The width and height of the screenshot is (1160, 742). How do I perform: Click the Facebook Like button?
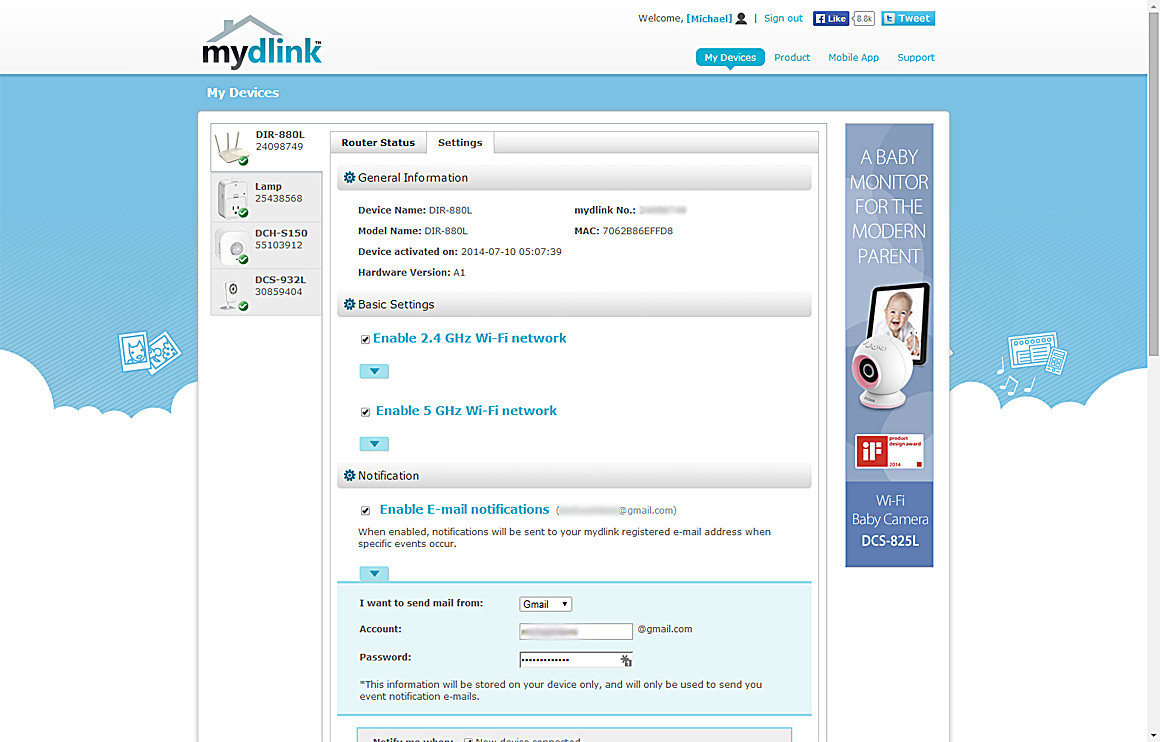pos(831,18)
